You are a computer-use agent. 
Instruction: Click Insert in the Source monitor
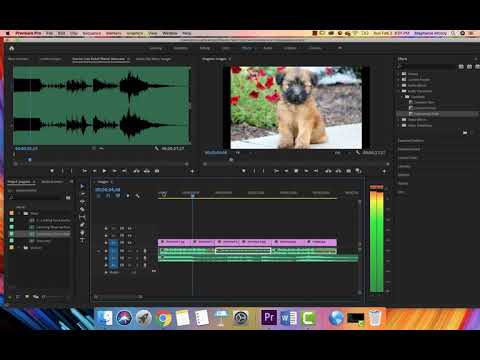pos(137,171)
